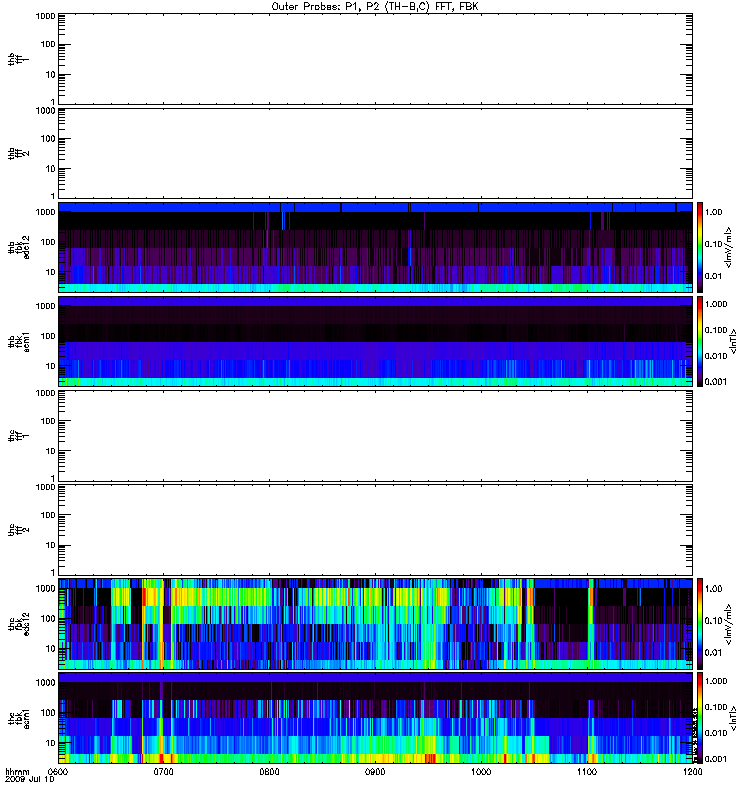Click the 0.001 value on thb scm1 color bar
Screen dimensions: 750x800
716,382
